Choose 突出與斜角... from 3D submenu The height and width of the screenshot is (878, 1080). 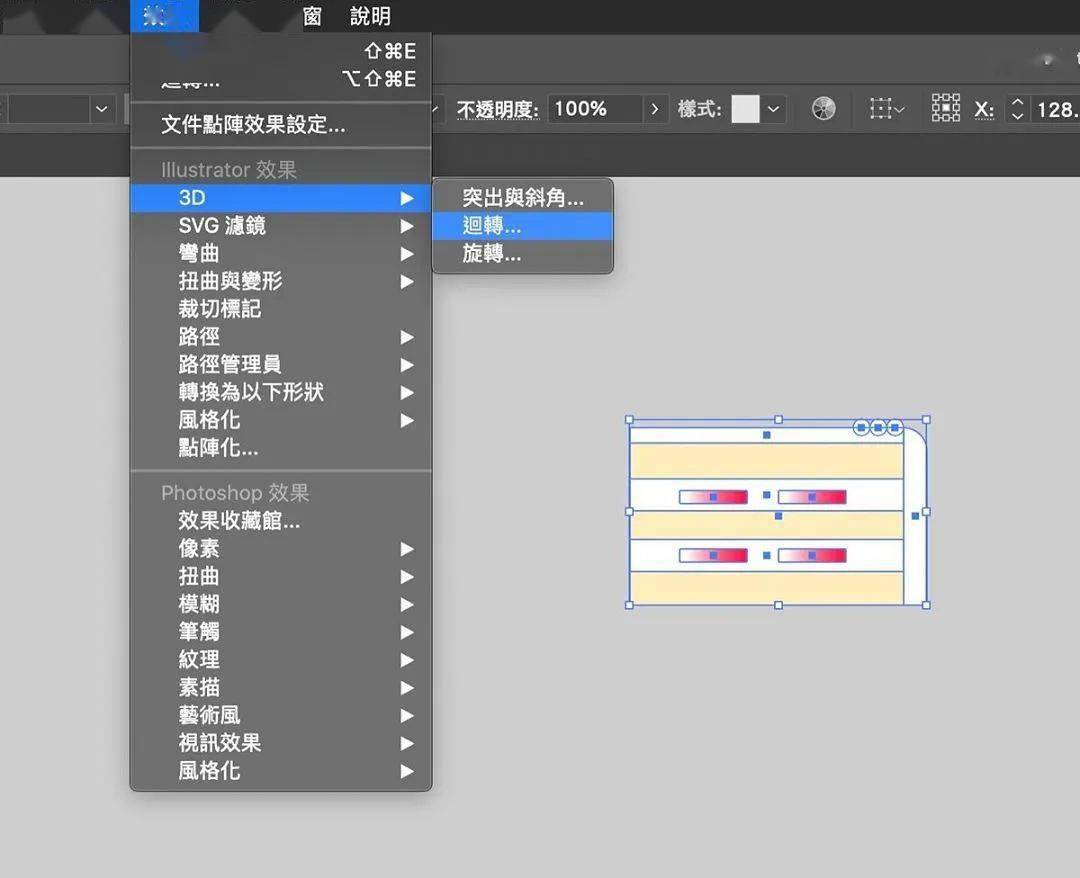point(522,198)
